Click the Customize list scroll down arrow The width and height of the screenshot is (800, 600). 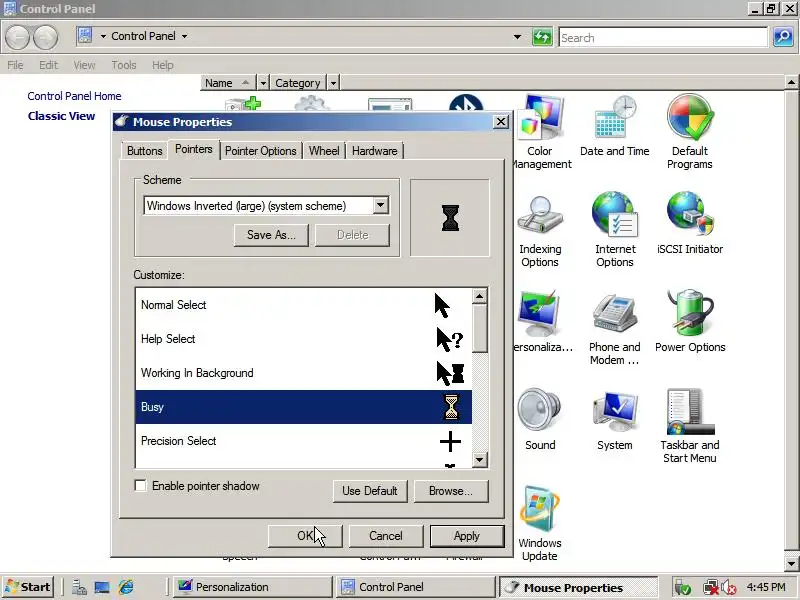pyautogui.click(x=479, y=460)
